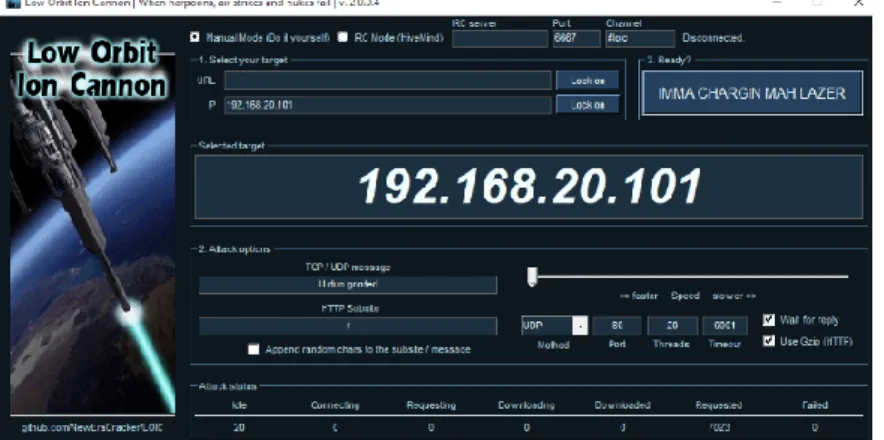Click the IP field showing 192.168.20.101
Image resolution: width=884 pixels, height=440 pixels.
[388, 105]
